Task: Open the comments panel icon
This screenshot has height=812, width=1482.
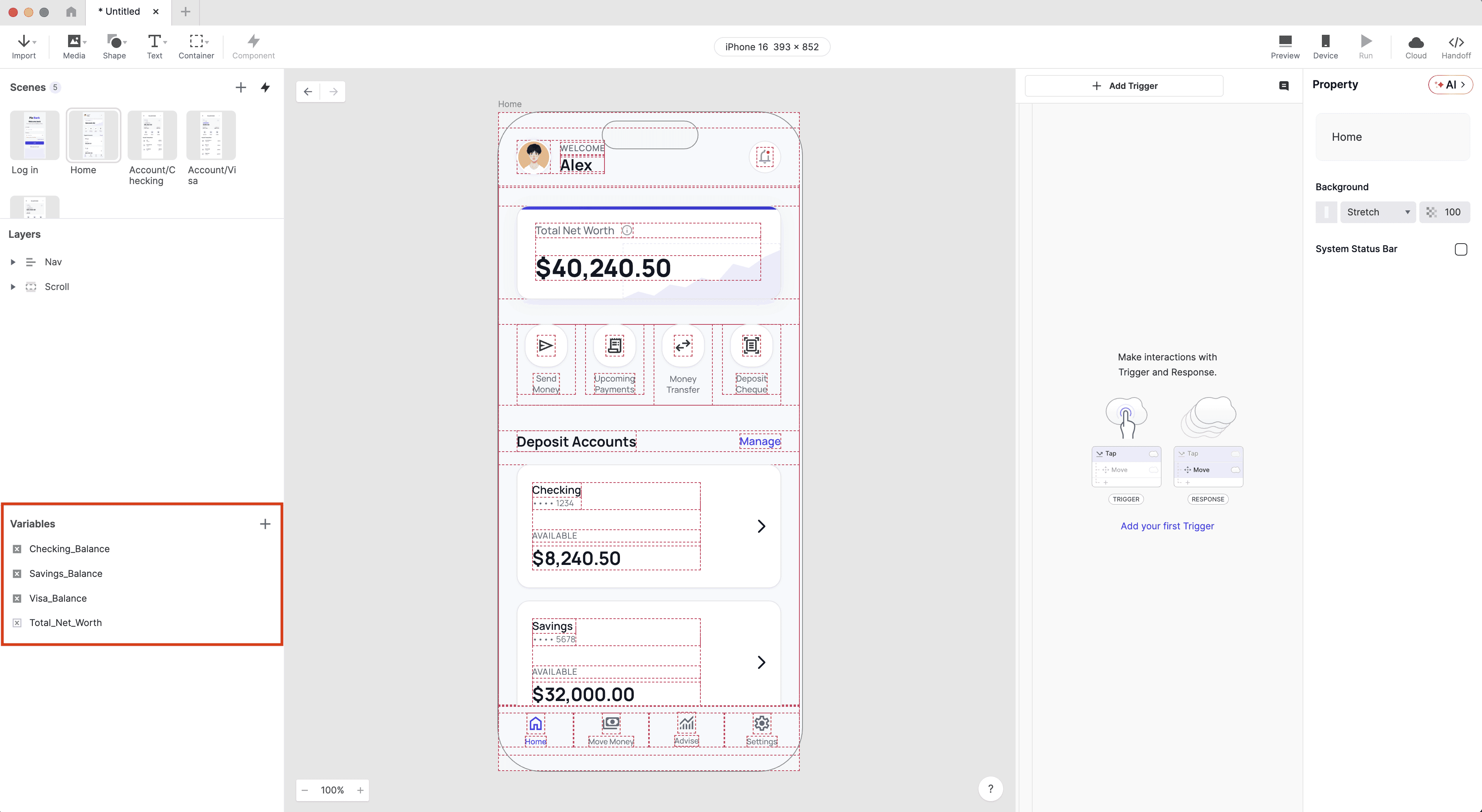Action: [x=1284, y=86]
